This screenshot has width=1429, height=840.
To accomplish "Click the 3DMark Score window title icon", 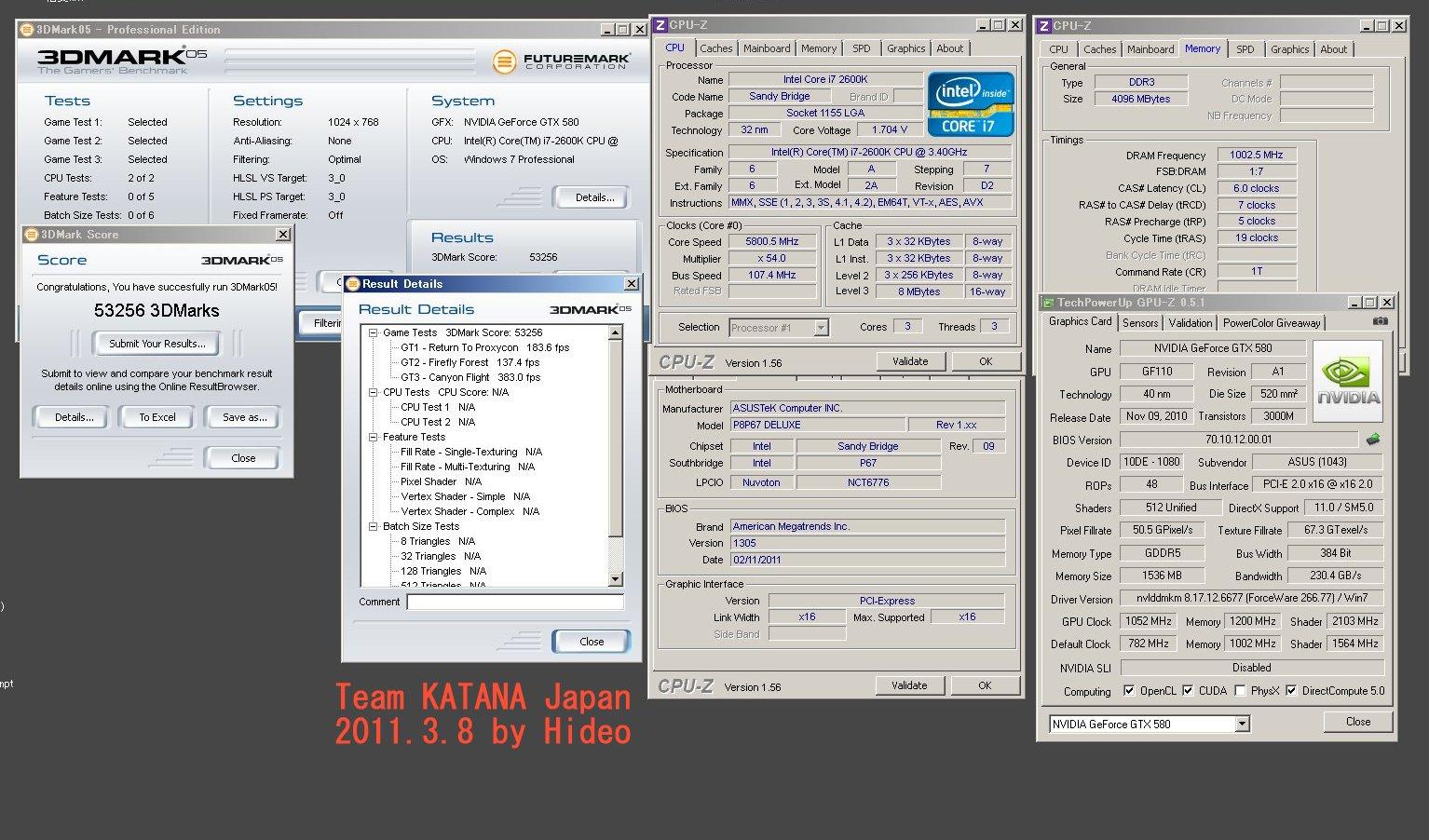I will [x=31, y=235].
